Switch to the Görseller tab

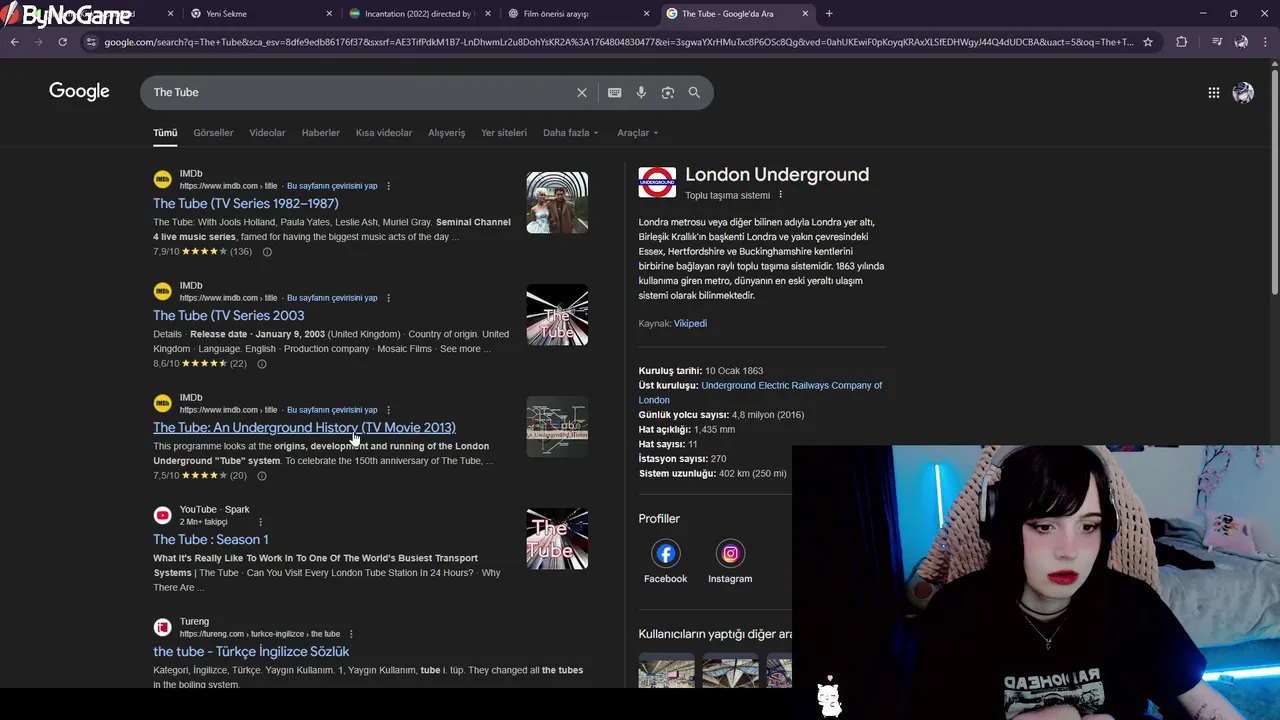(x=213, y=133)
